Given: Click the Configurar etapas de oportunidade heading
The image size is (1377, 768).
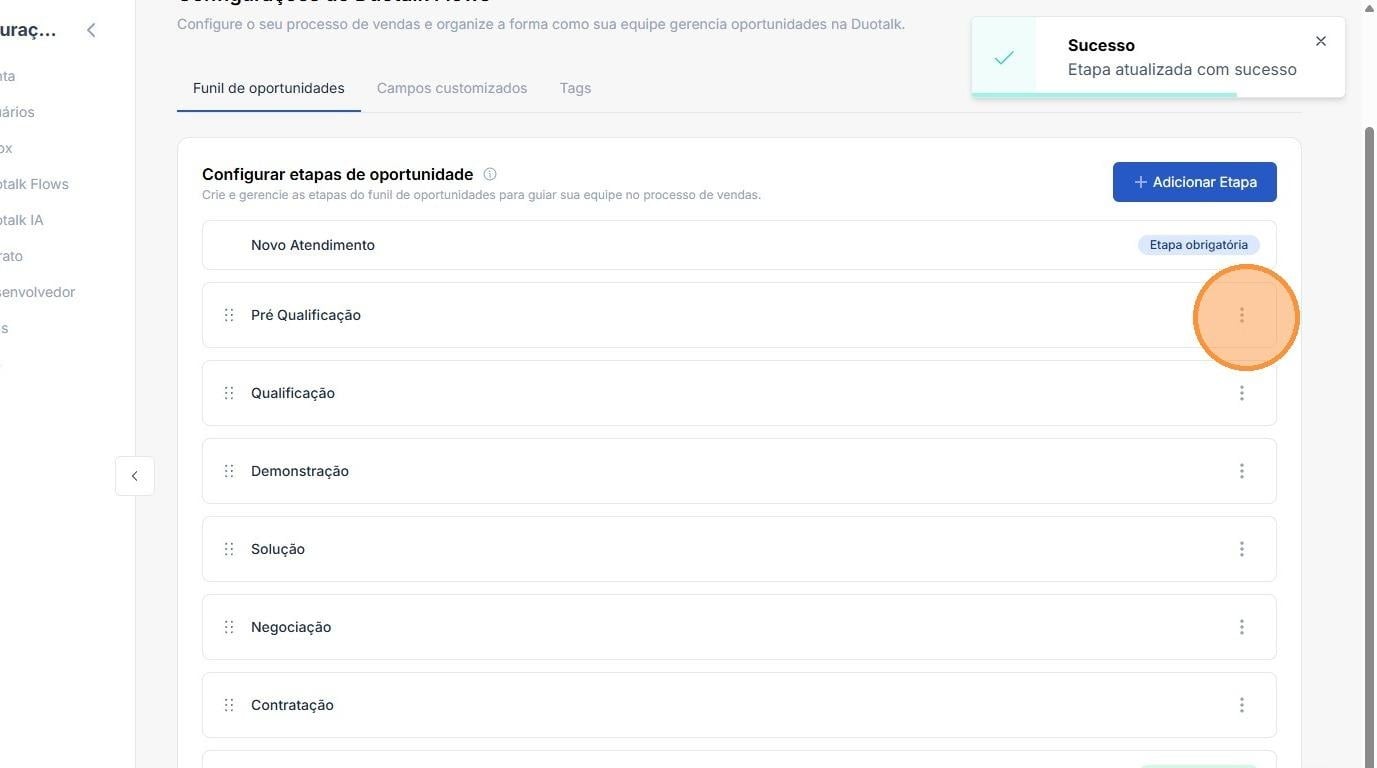Looking at the screenshot, I should point(338,174).
